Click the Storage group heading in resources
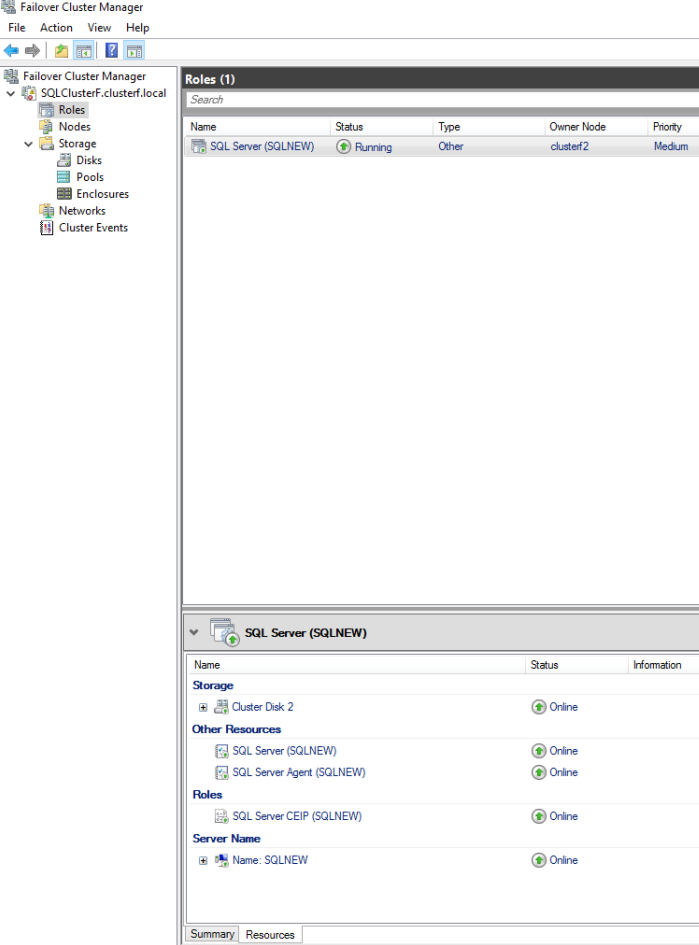 point(213,685)
